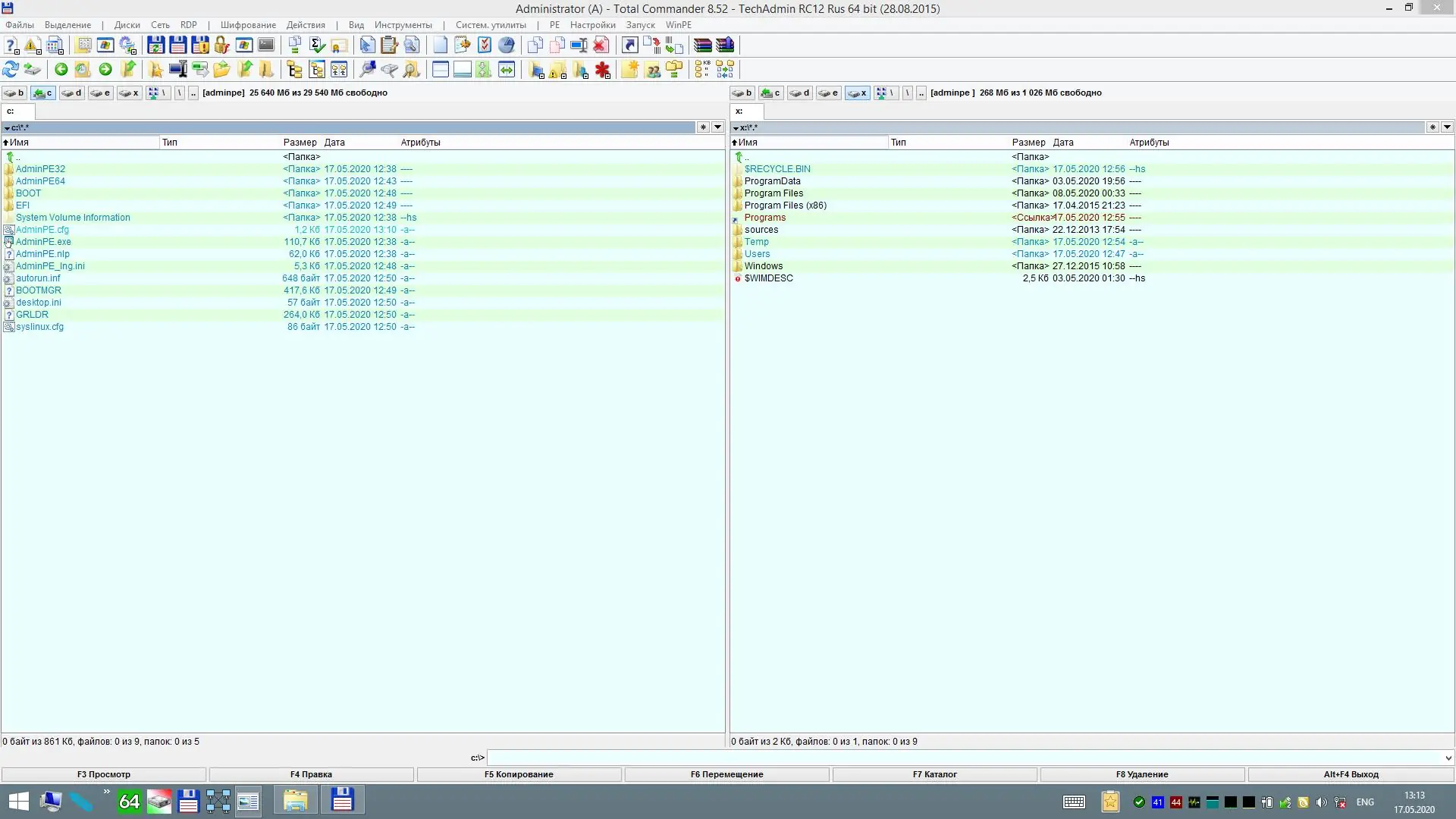The height and width of the screenshot is (819, 1456).
Task: Expand the command line history dropdown
Action: [x=1448, y=758]
